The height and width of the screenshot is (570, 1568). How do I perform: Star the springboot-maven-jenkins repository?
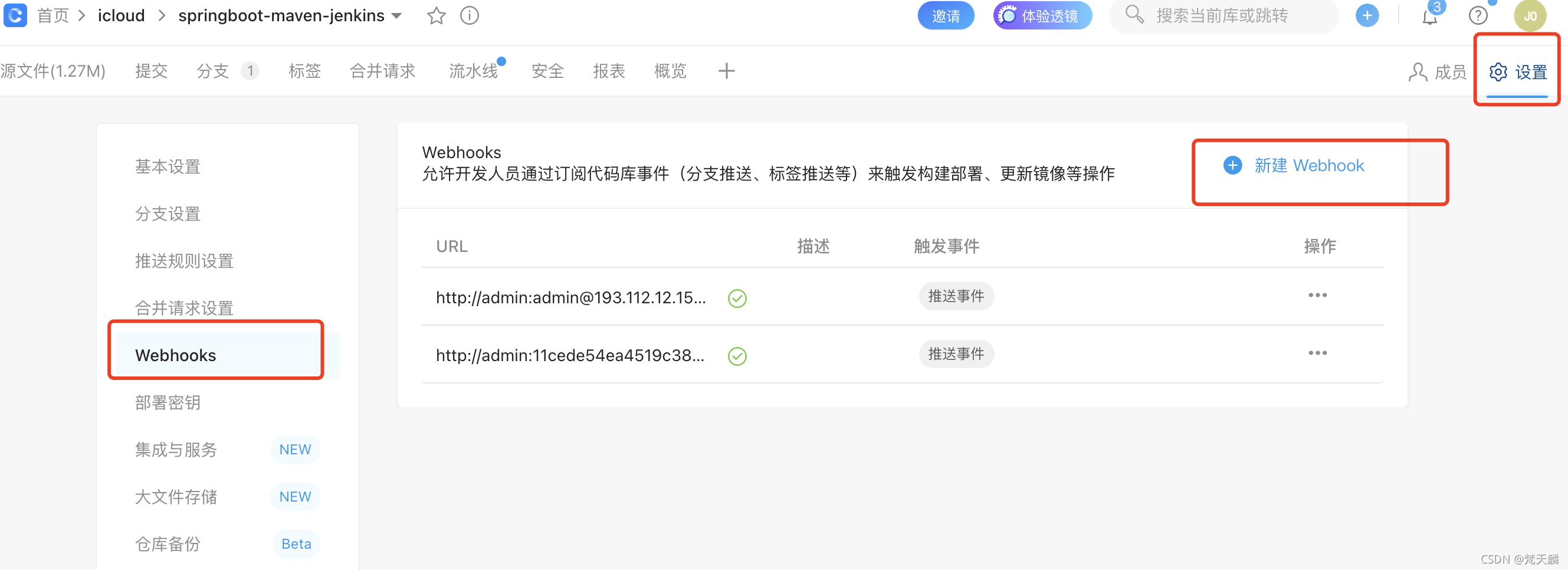tap(436, 15)
